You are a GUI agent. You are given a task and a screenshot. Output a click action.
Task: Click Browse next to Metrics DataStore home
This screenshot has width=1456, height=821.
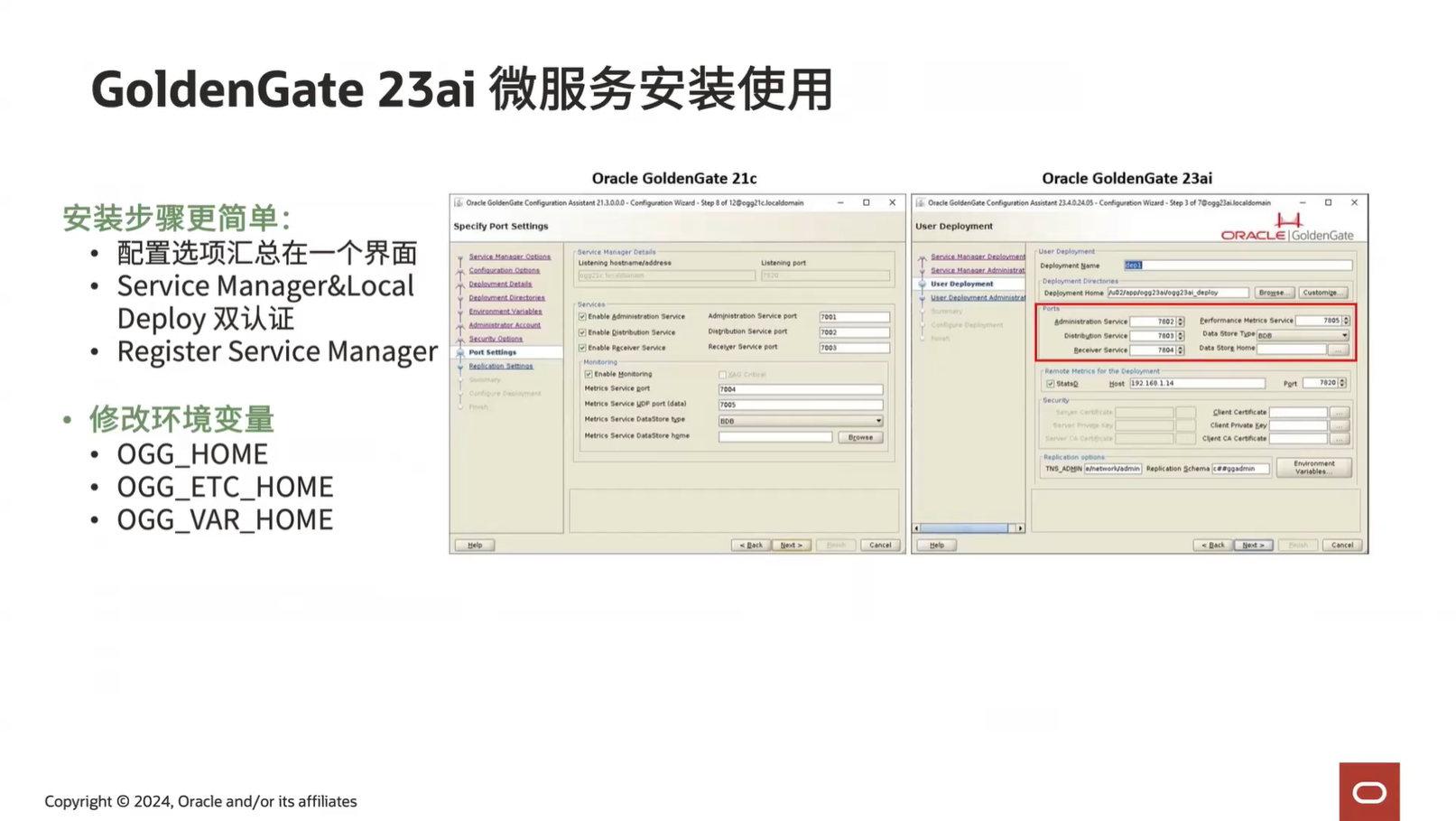click(860, 437)
